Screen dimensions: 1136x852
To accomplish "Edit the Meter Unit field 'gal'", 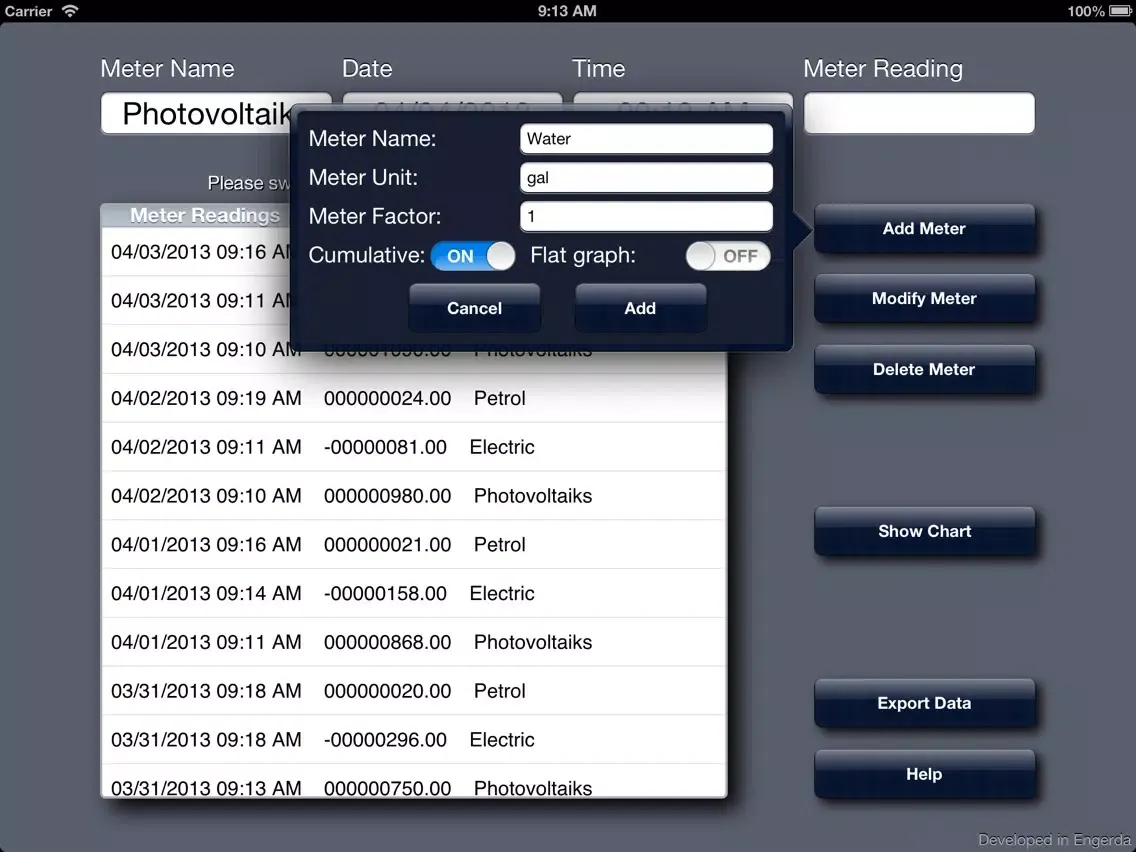I will point(646,178).
